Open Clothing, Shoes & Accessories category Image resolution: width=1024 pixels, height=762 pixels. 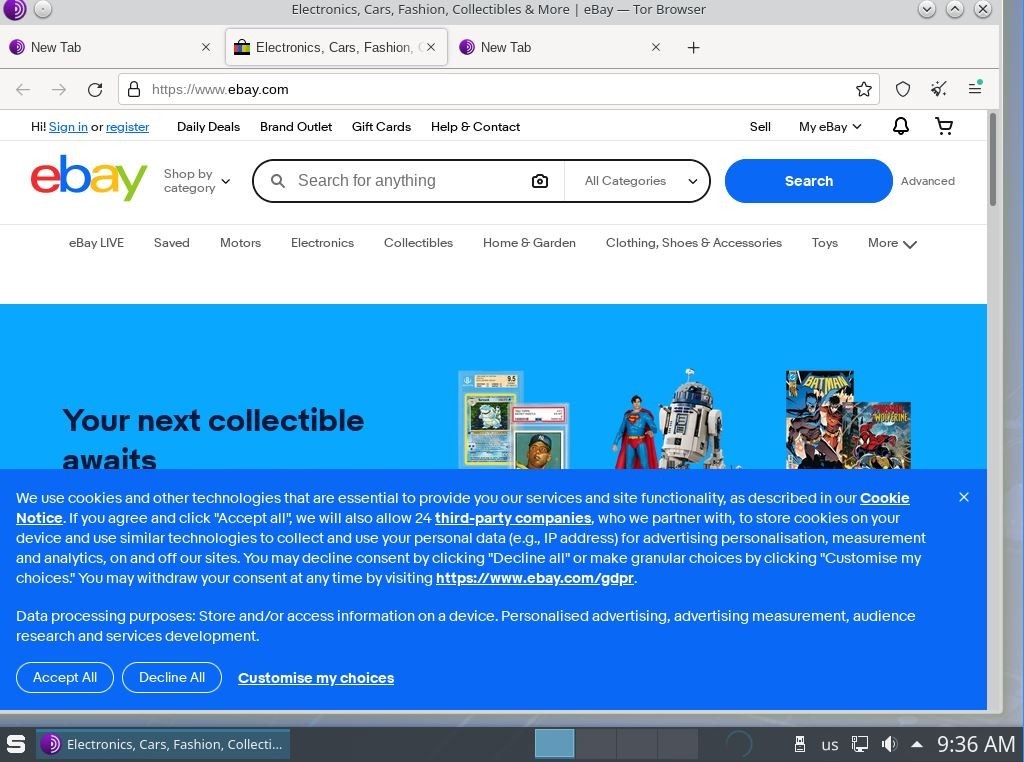(x=694, y=243)
